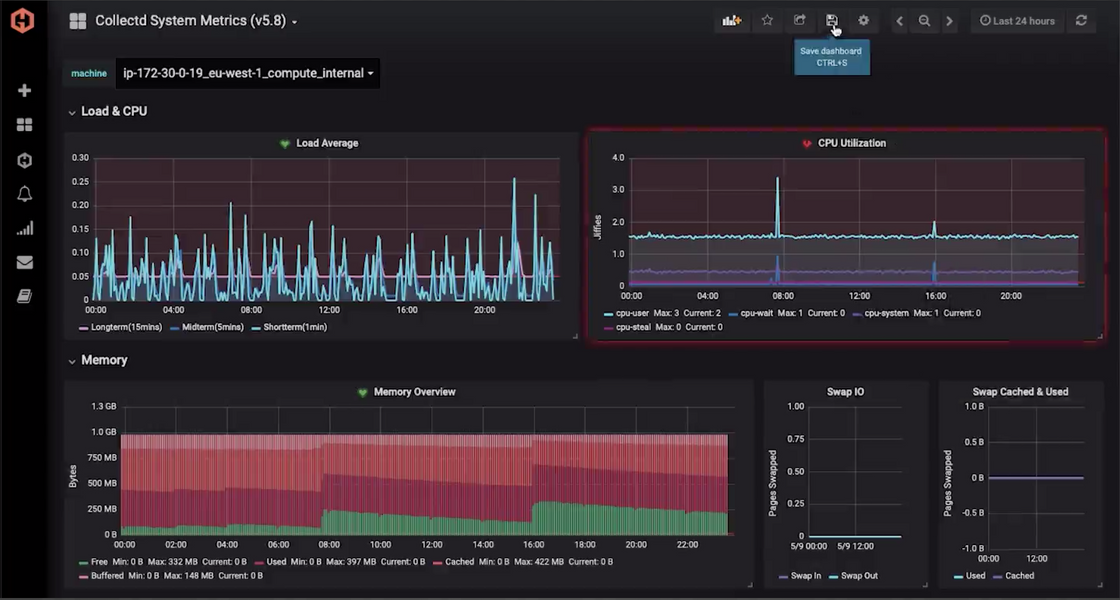Open the machine variable dropdown

pyautogui.click(x=248, y=73)
